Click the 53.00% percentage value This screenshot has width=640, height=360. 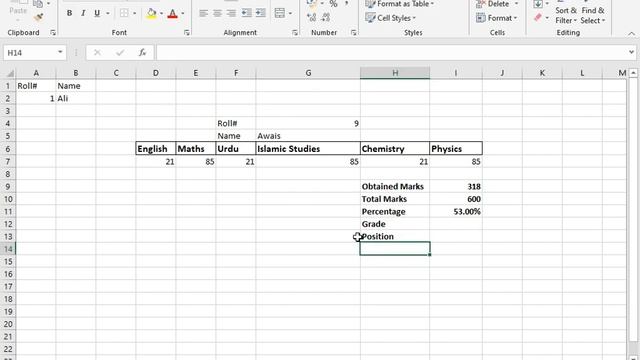456,211
